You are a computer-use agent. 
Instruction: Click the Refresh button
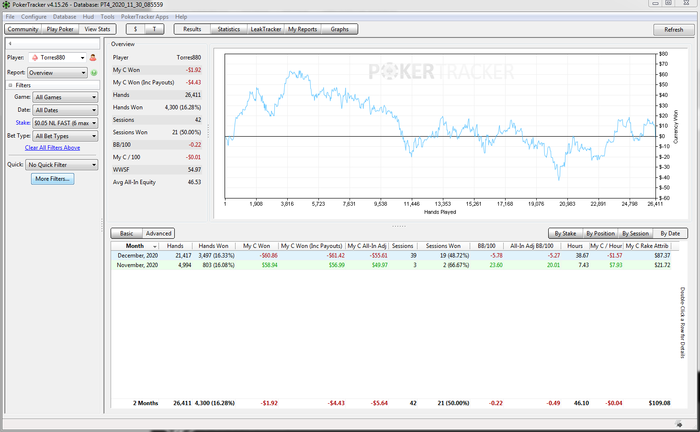click(674, 29)
